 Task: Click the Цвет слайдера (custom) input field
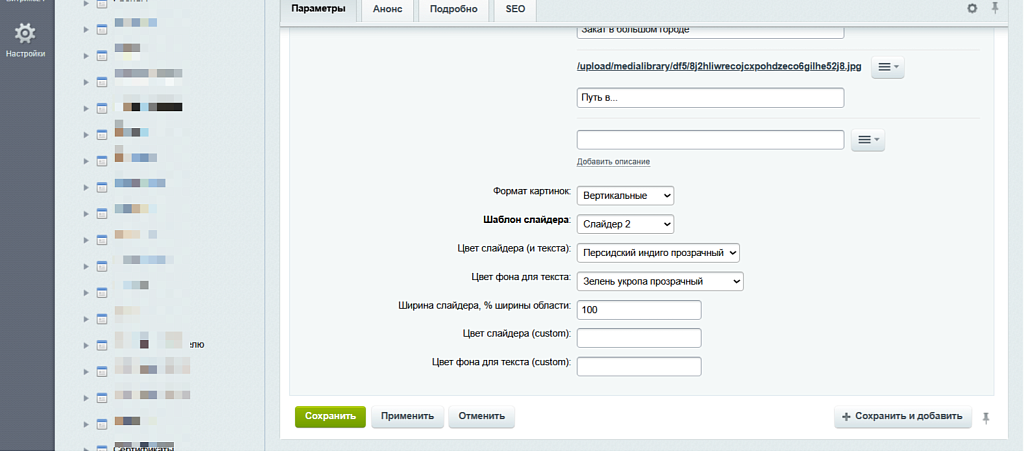(639, 338)
